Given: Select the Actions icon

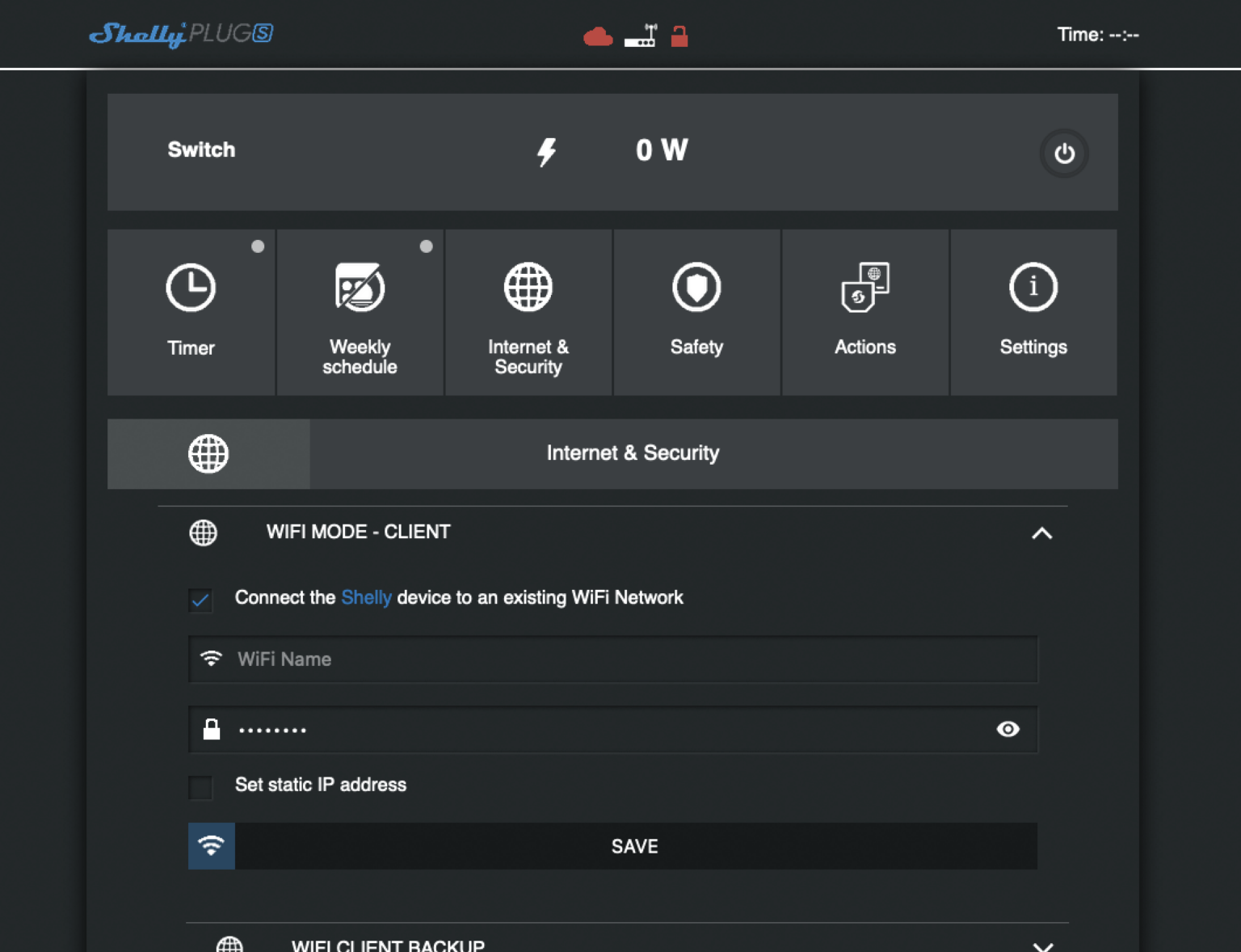Looking at the screenshot, I should pos(864,287).
